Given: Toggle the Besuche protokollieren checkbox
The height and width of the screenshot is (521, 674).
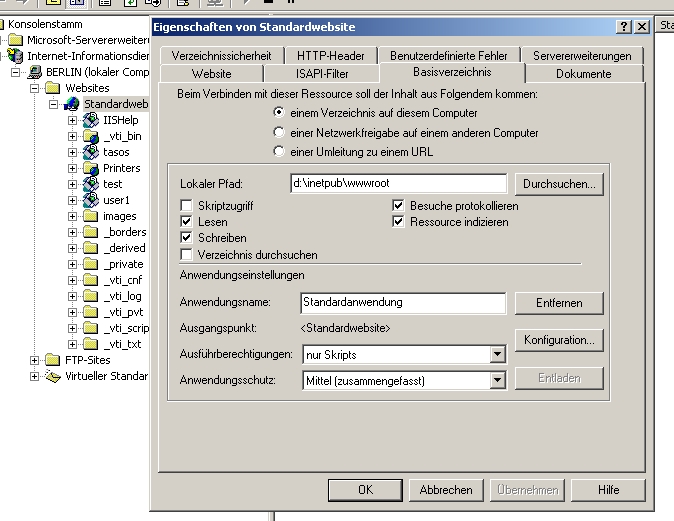Looking at the screenshot, I should point(400,205).
